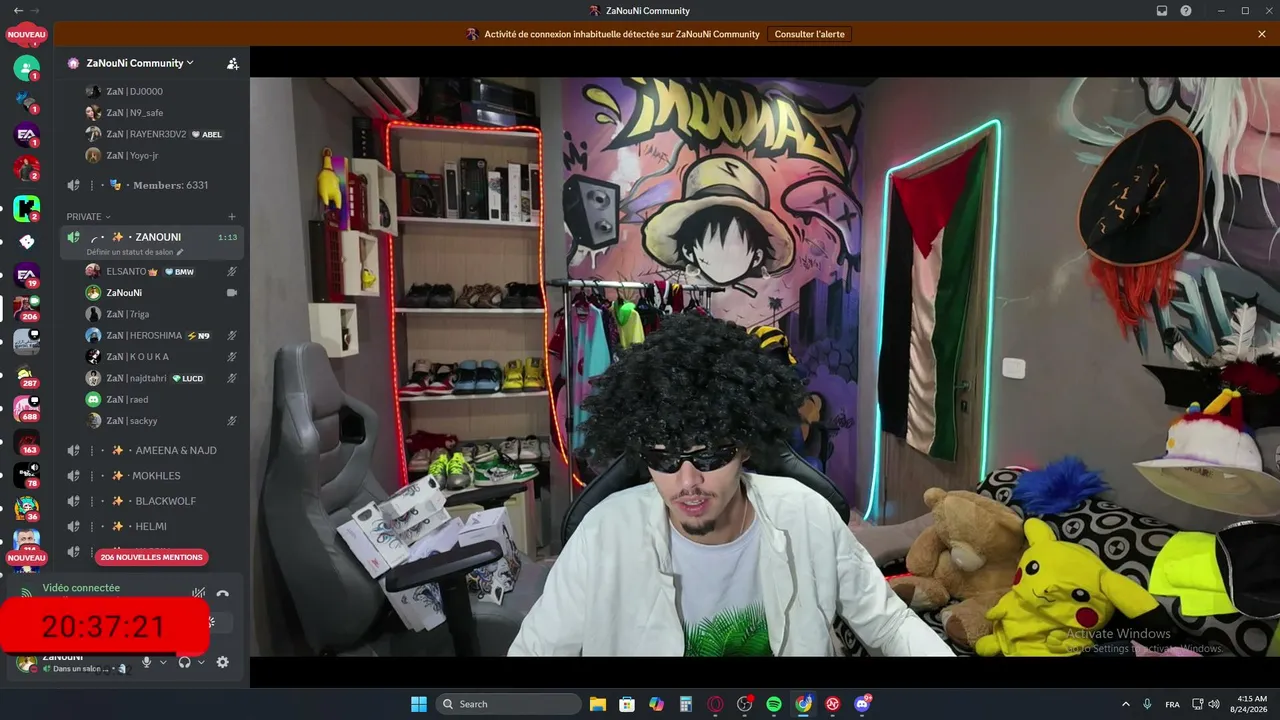Open the headphones output options arrow
This screenshot has height=720, width=1280.
[x=201, y=662]
